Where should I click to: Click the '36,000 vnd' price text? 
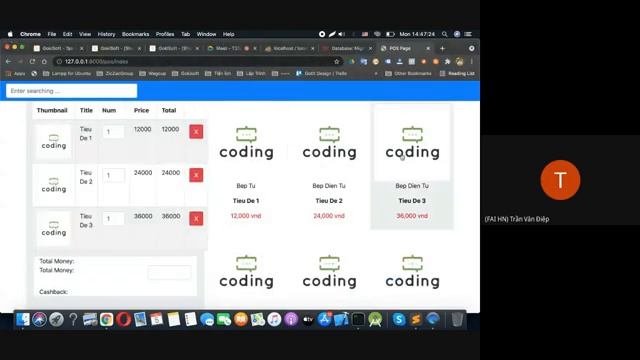(412, 216)
